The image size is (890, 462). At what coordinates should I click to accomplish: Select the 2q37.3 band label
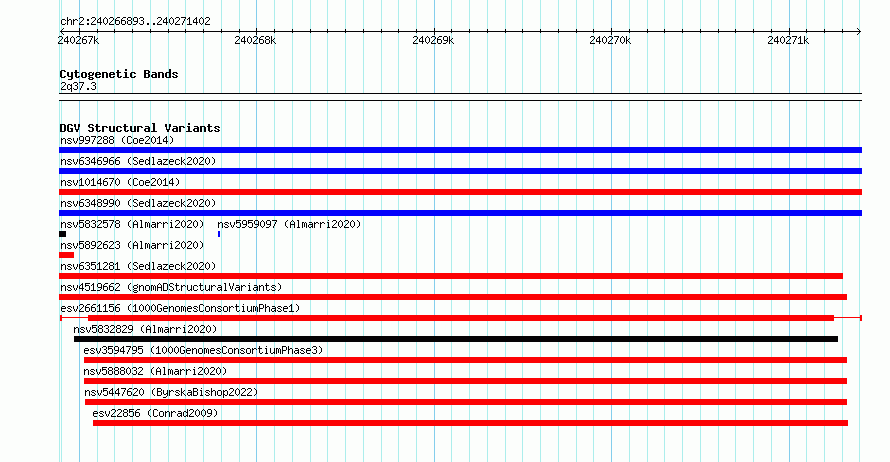coord(78,87)
